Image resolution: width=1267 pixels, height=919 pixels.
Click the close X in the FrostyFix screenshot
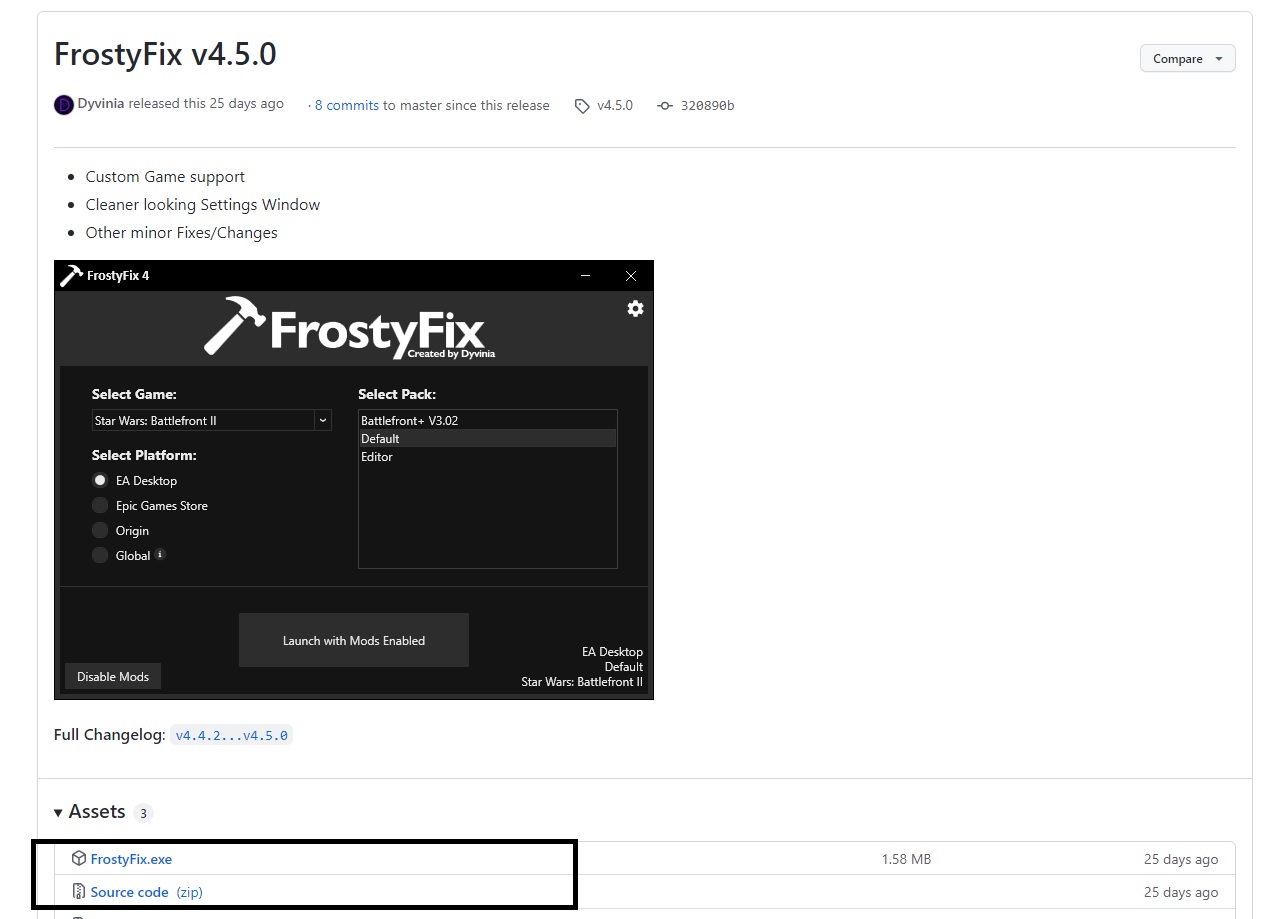(x=630, y=276)
